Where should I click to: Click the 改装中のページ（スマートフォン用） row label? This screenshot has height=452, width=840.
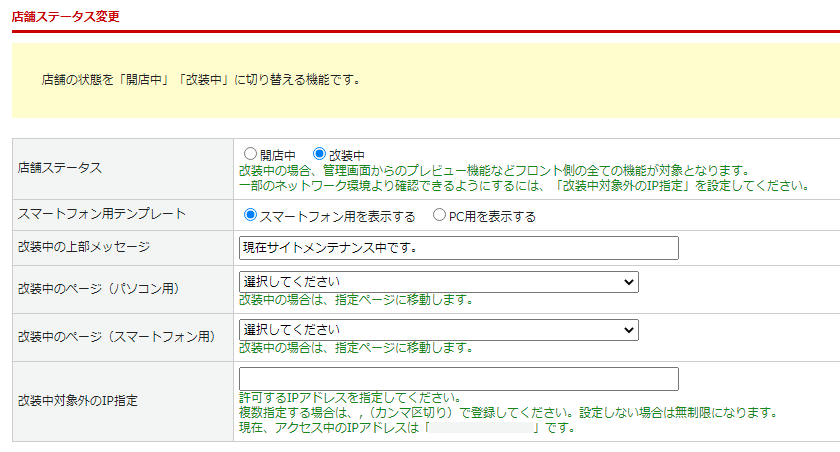click(x=115, y=337)
